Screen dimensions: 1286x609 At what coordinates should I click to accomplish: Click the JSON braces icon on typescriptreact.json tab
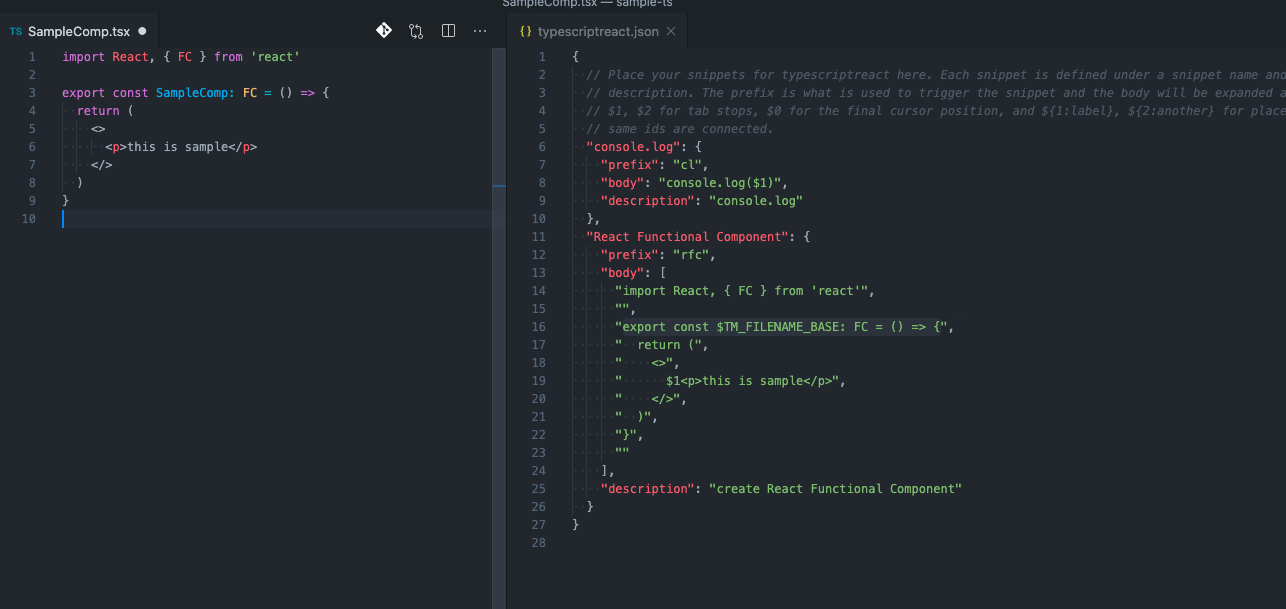(x=524, y=31)
